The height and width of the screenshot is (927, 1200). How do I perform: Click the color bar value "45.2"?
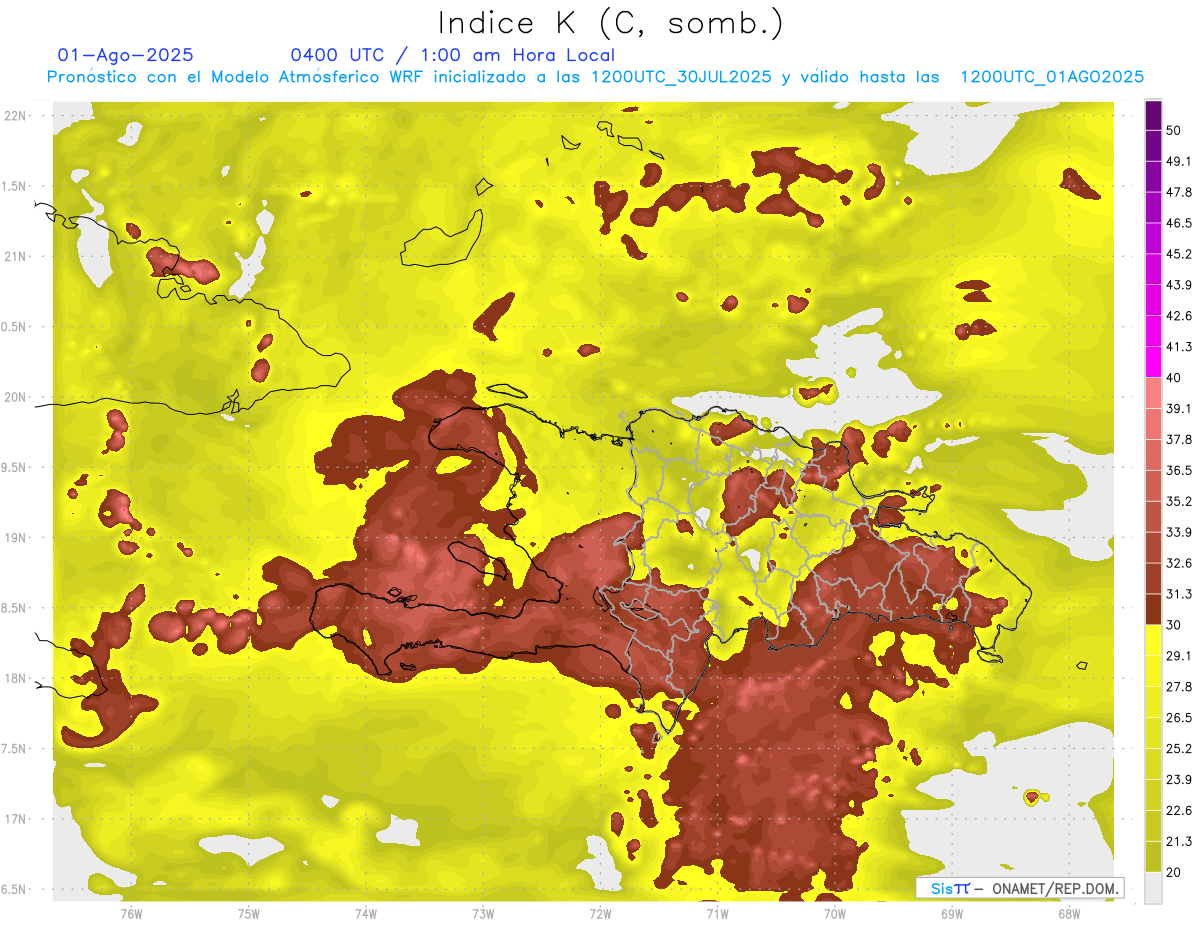[x=1178, y=254]
